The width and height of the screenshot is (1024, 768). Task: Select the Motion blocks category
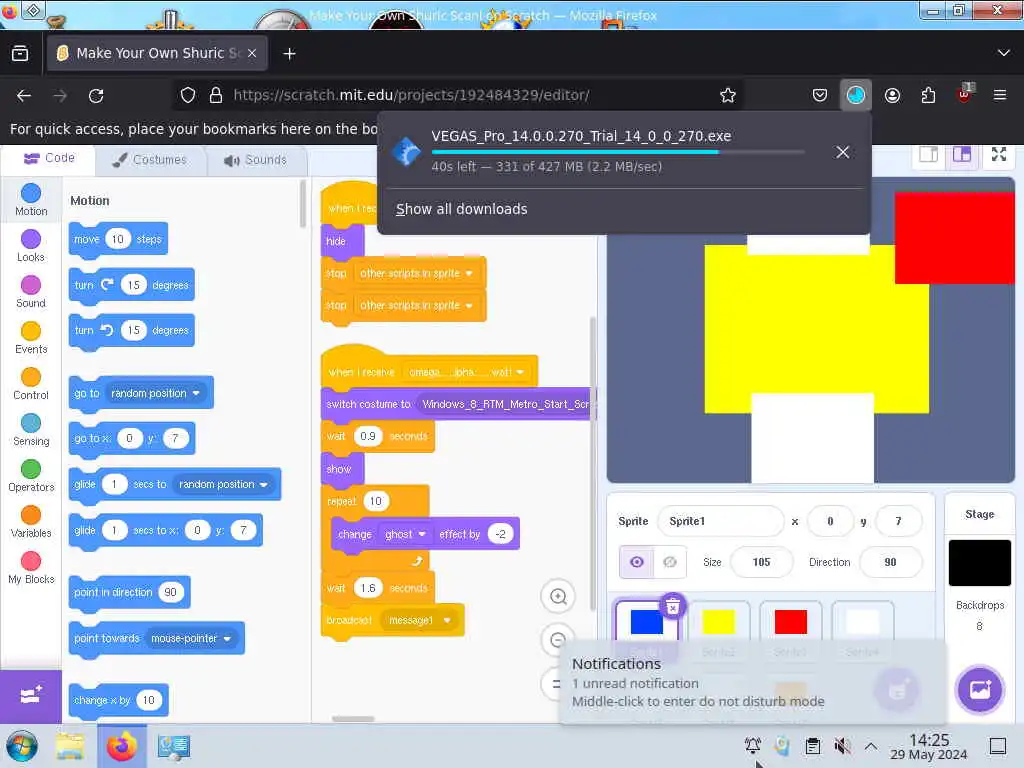[x=31, y=200]
